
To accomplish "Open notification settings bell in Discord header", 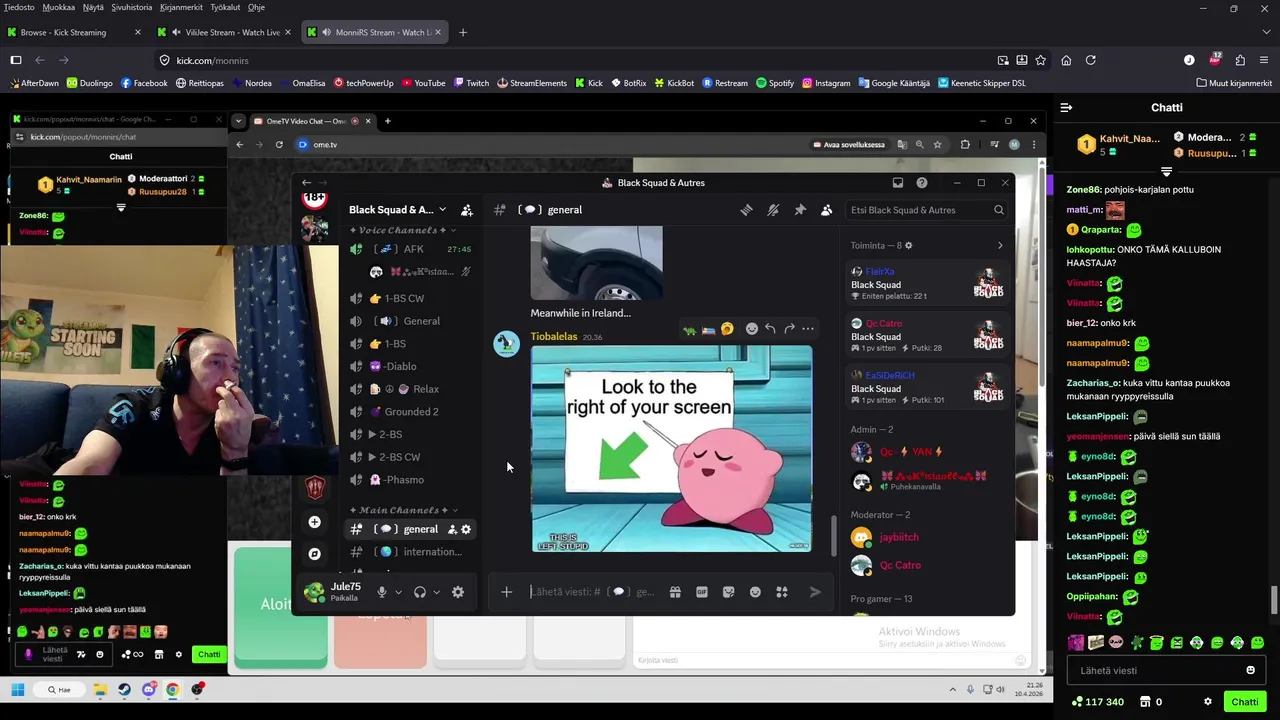I will tap(773, 210).
